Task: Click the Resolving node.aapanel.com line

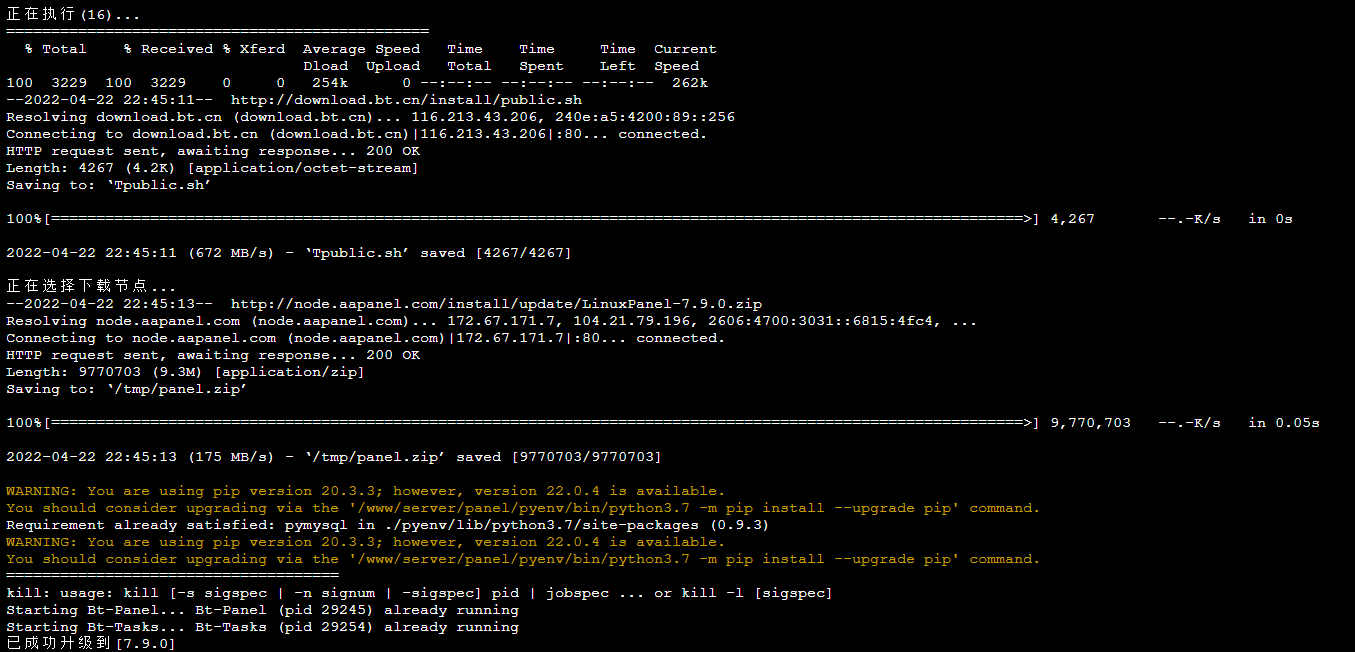Action: point(492,321)
